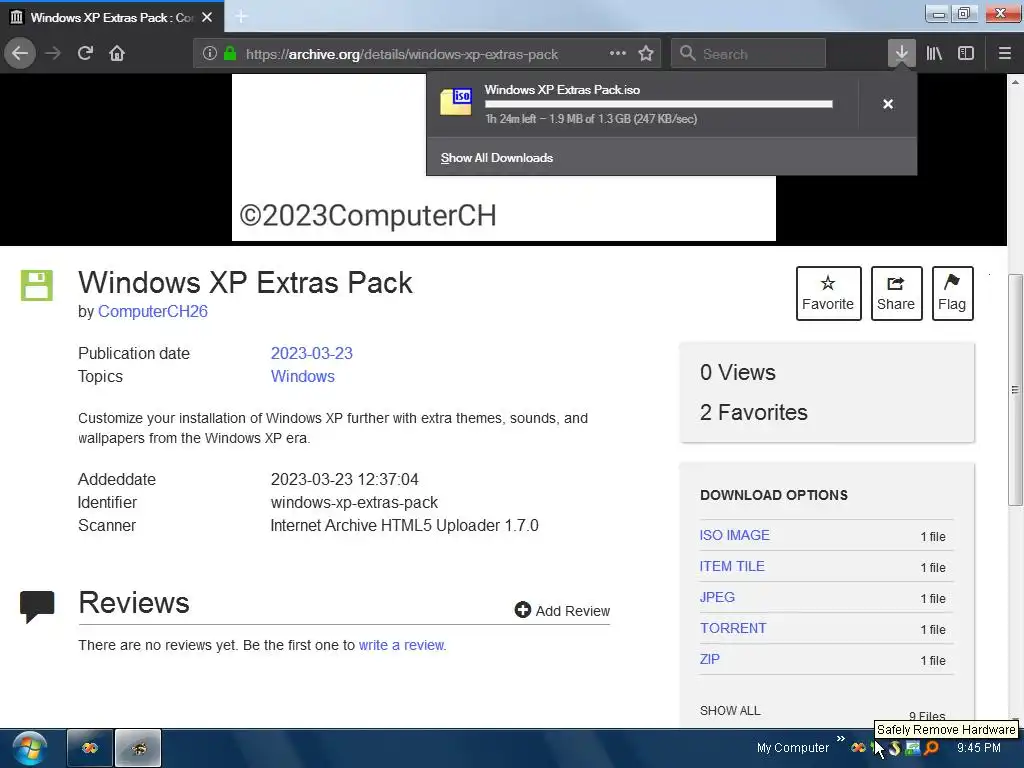The width and height of the screenshot is (1024, 768).
Task: Click the Share button
Action: (896, 293)
